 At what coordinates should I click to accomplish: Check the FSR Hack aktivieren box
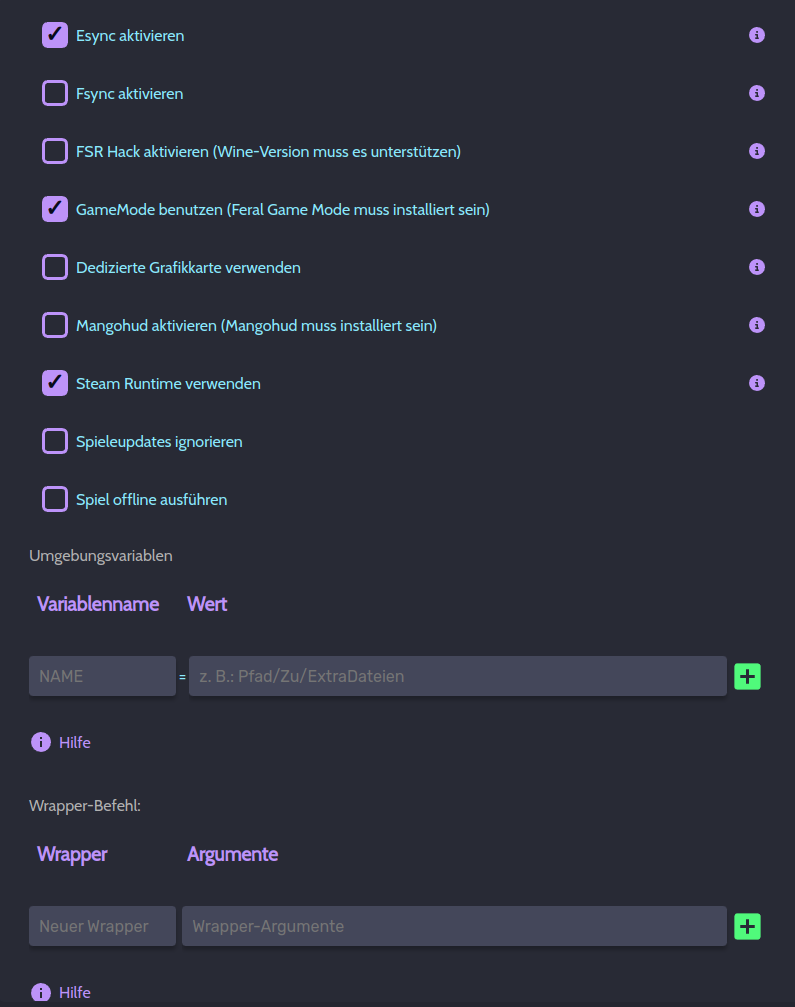55,152
